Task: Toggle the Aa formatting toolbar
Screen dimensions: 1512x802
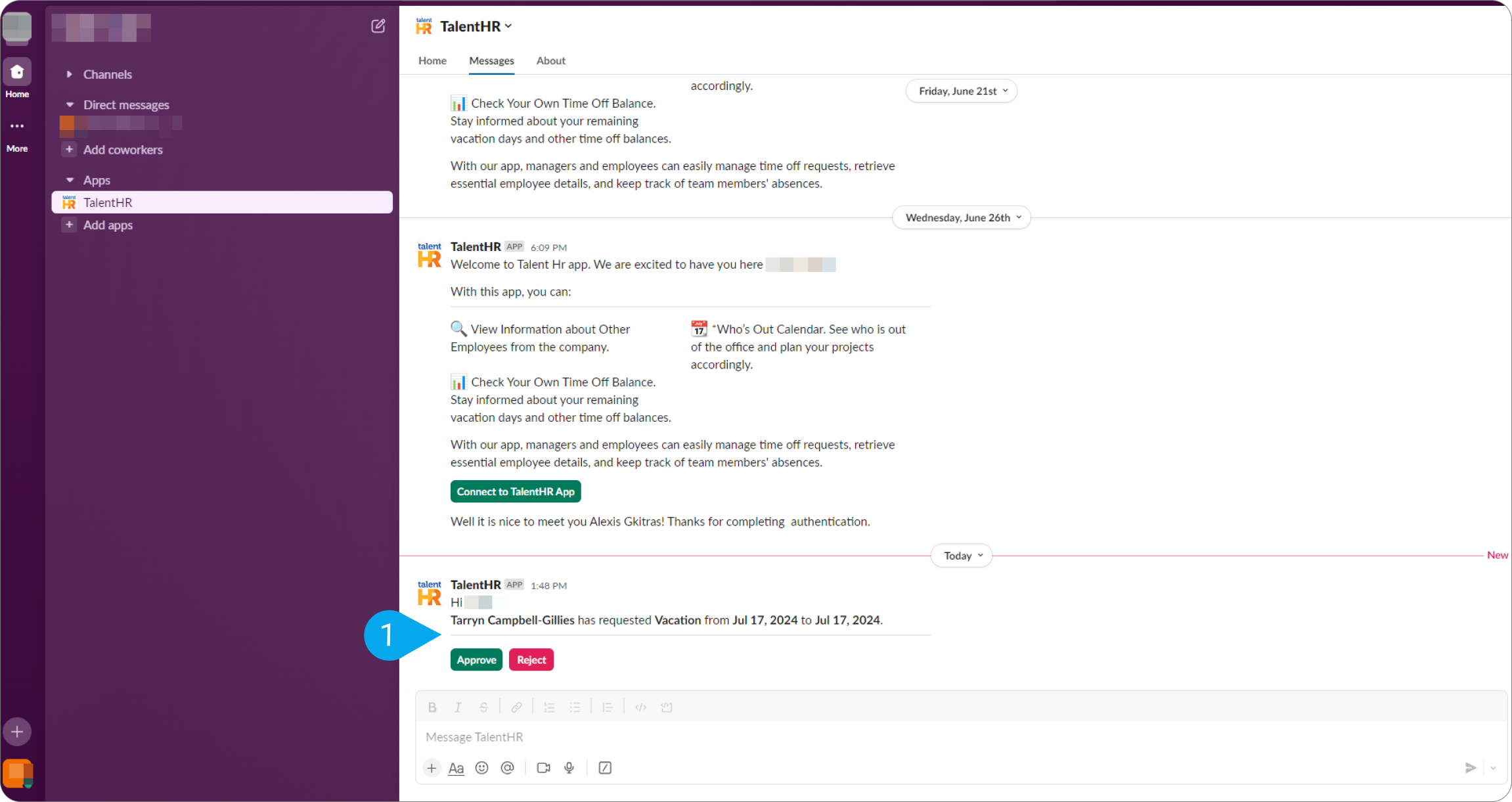Action: [456, 768]
